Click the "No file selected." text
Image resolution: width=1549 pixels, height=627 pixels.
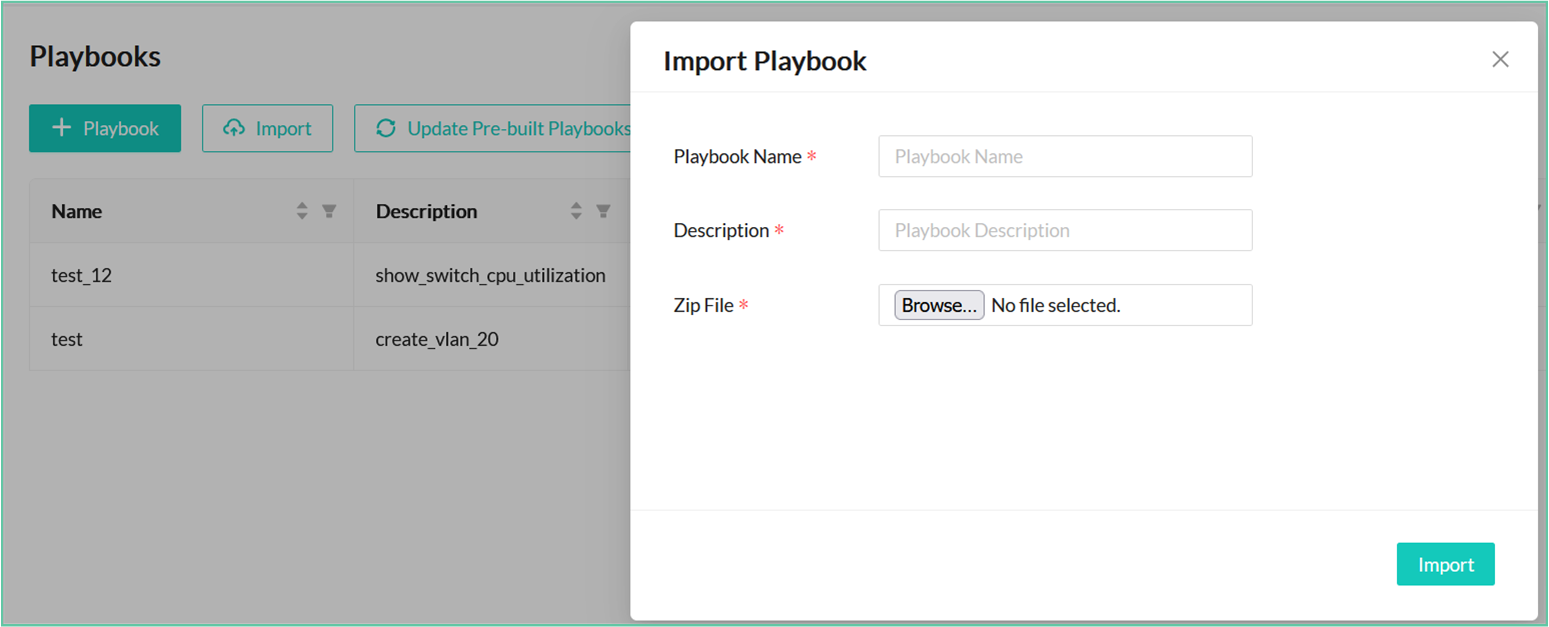click(x=1055, y=306)
